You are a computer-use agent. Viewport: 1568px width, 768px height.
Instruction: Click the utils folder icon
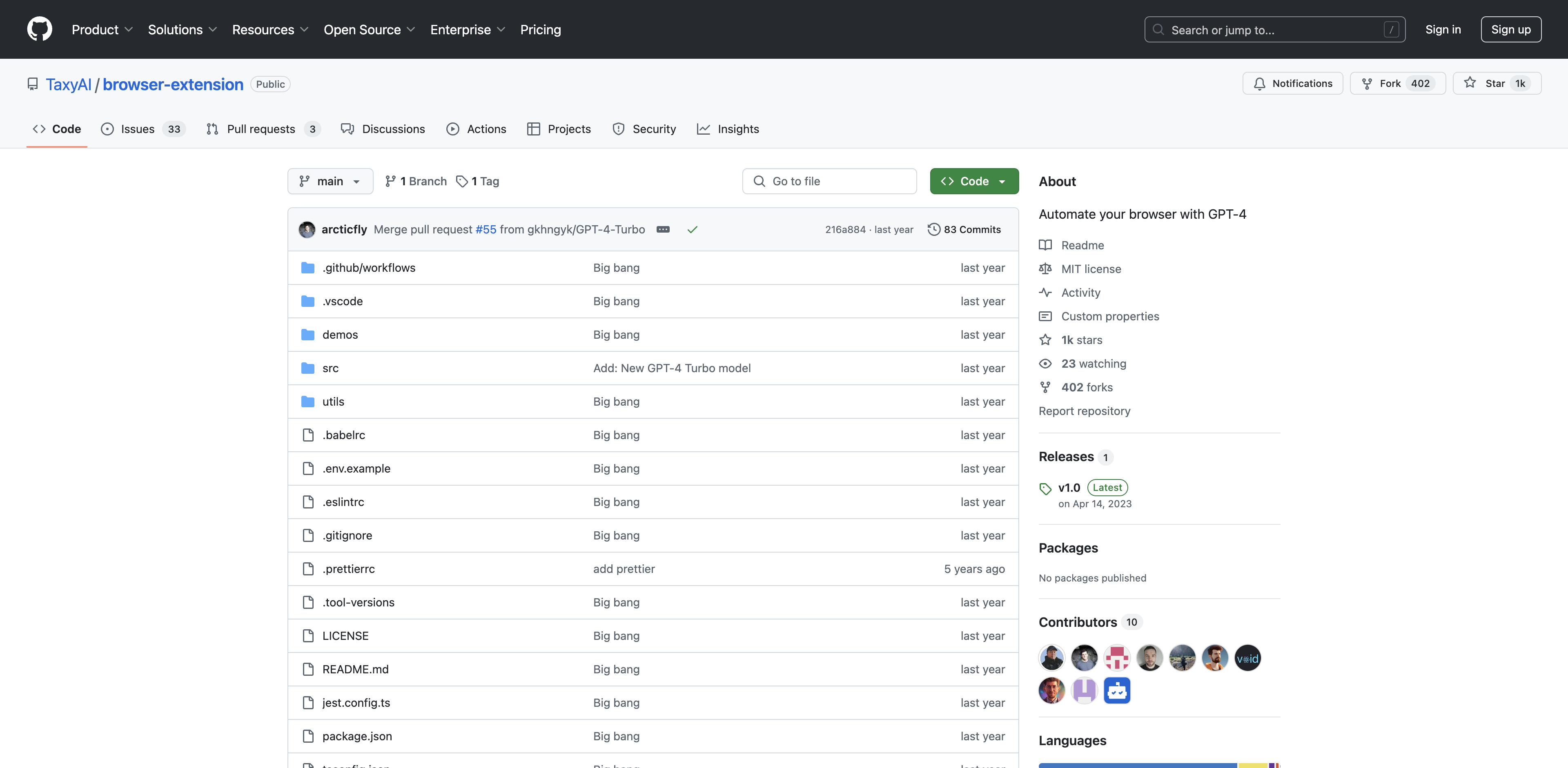pyautogui.click(x=308, y=401)
